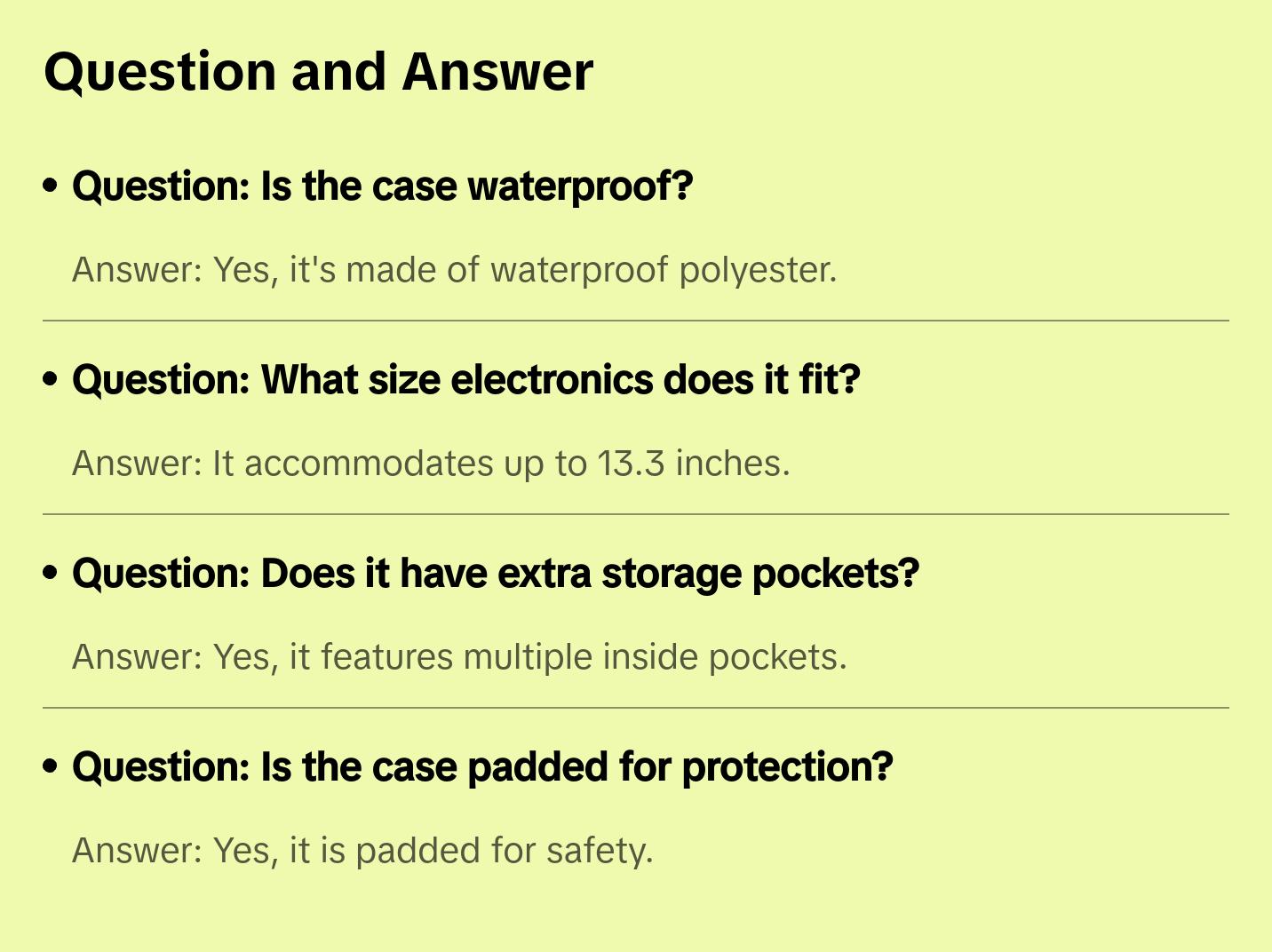This screenshot has height=952, width=1272.
Task: Click the '13.3' number in the size answer
Action: click(631, 464)
